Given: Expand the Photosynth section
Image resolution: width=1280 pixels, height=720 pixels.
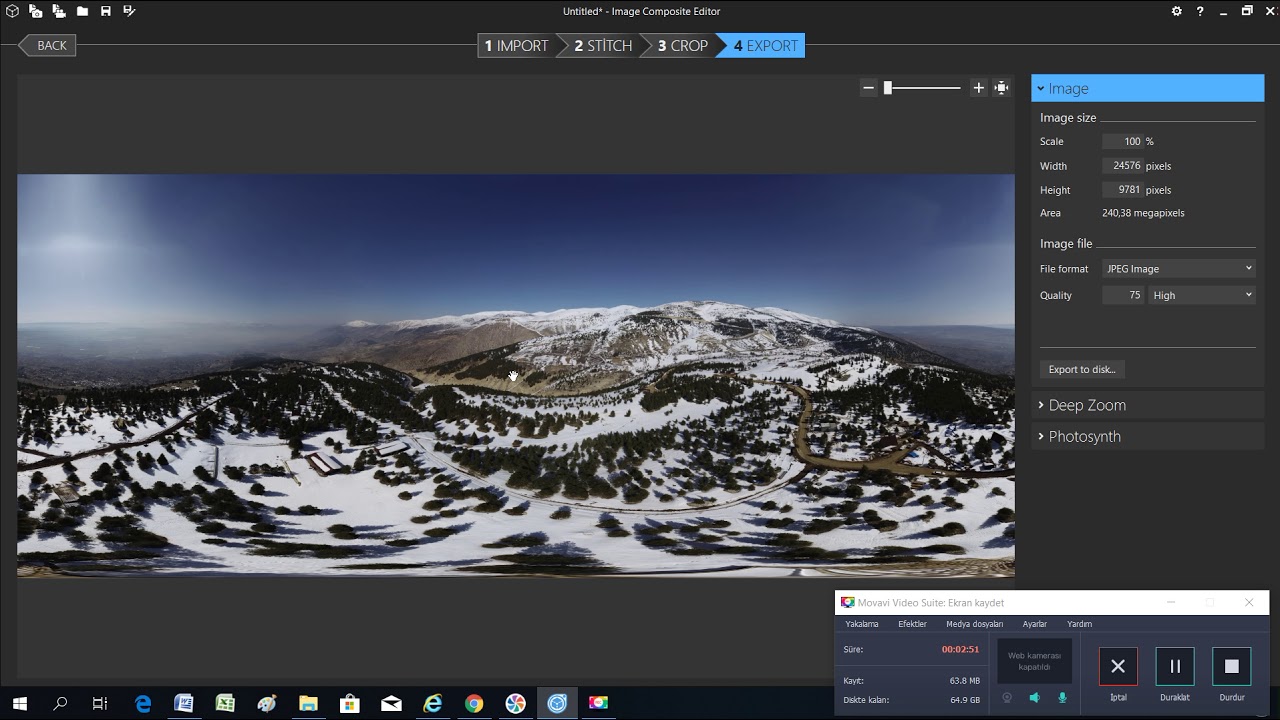Looking at the screenshot, I should point(1148,436).
